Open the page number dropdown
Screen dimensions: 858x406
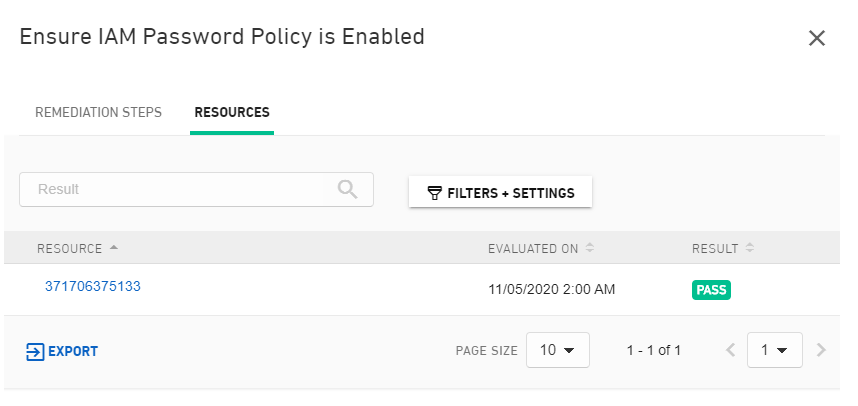tap(774, 350)
